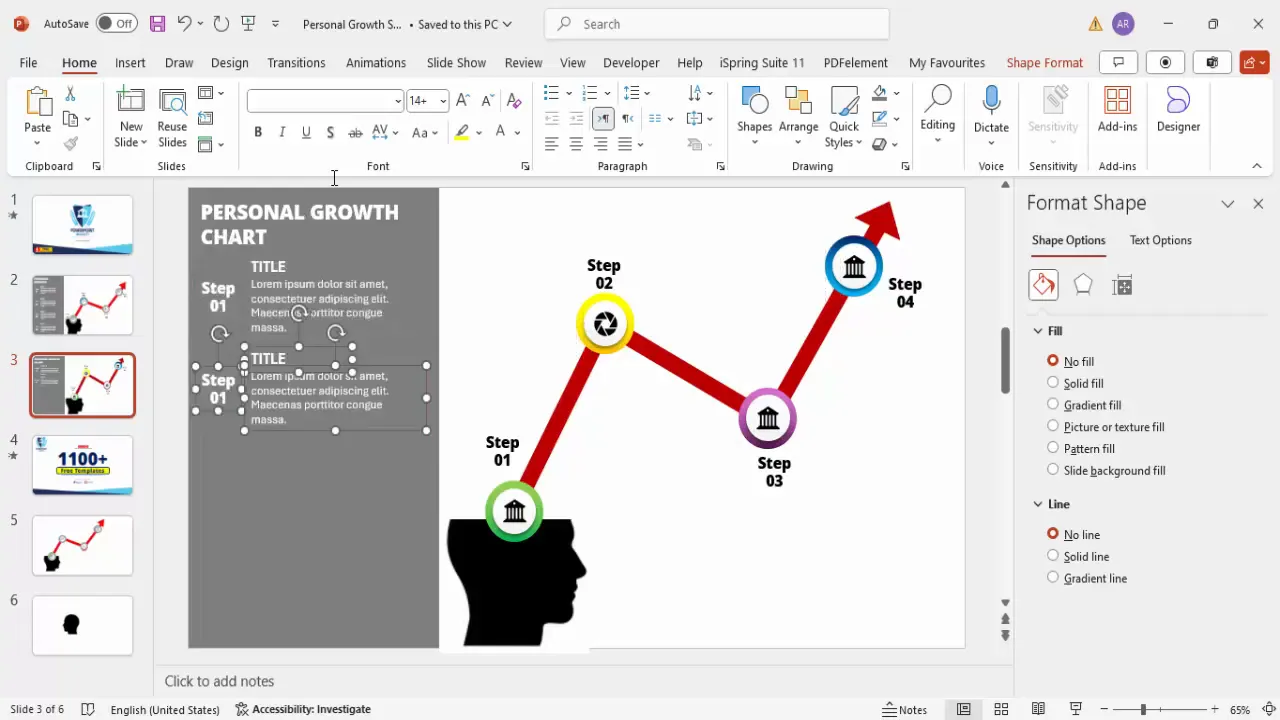Screen dimensions: 1280x720
Task: Redo the last action
Action: click(221, 23)
